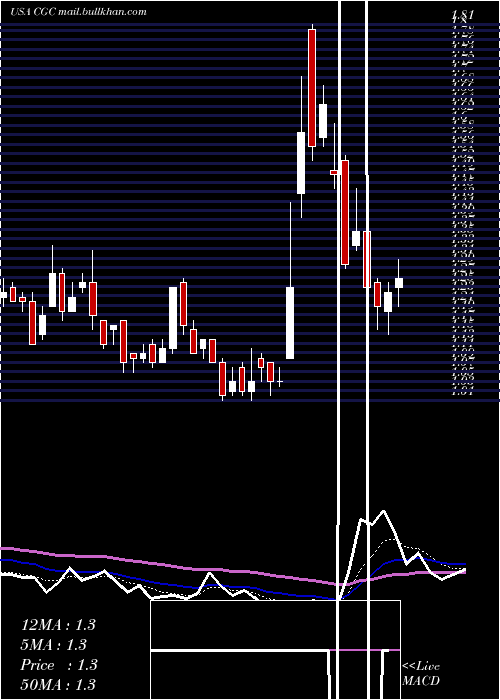Select the 5MA : 1.3 value
The image size is (500, 700).
(x=54, y=645)
